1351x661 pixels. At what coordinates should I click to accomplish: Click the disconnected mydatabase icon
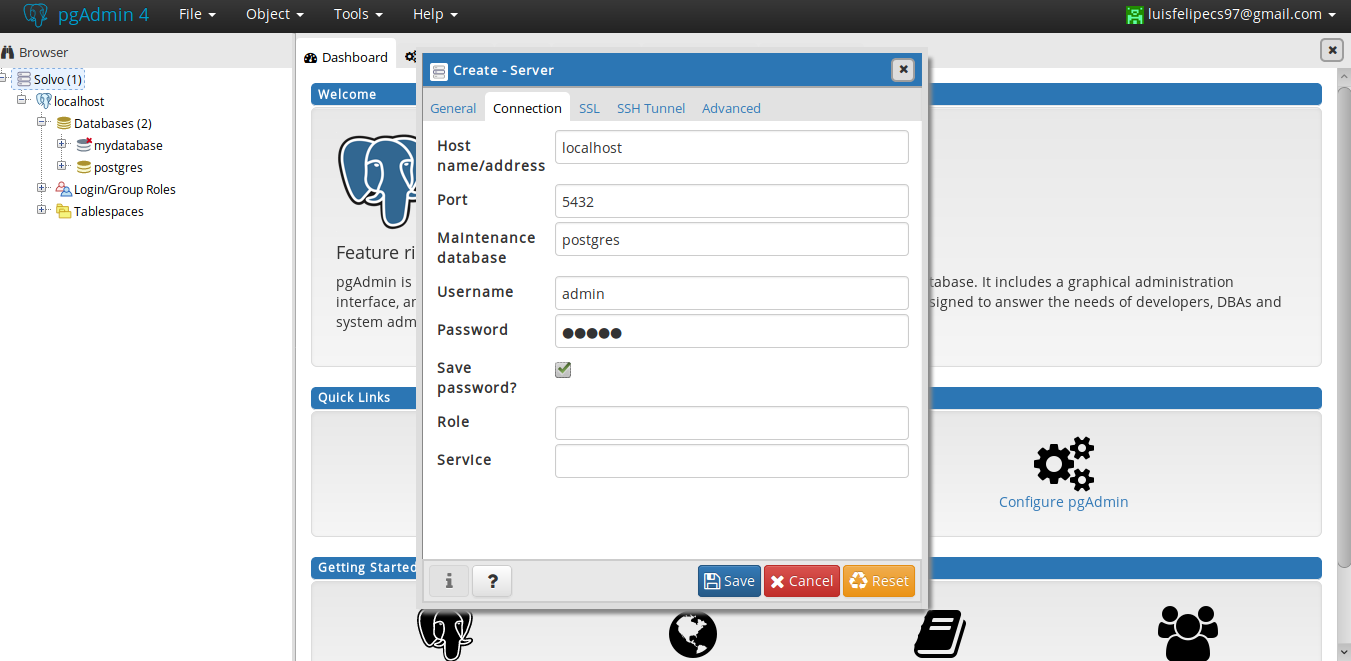tap(84, 145)
